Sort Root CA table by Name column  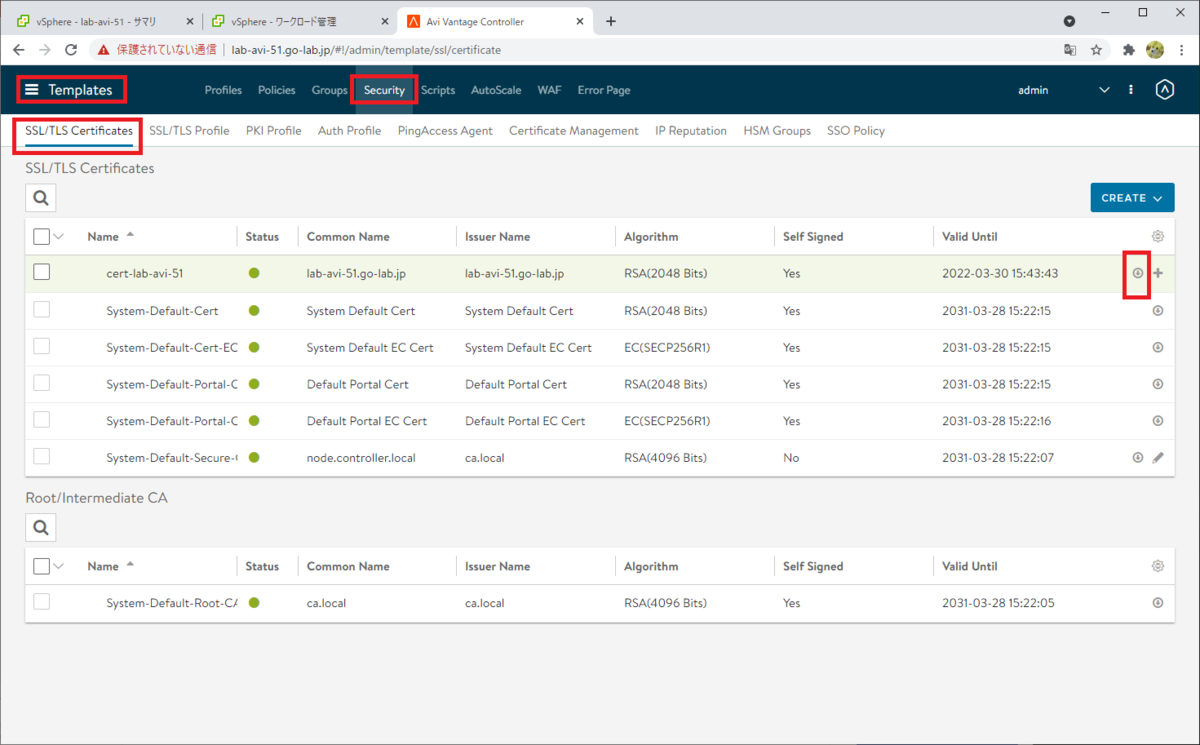coord(103,566)
